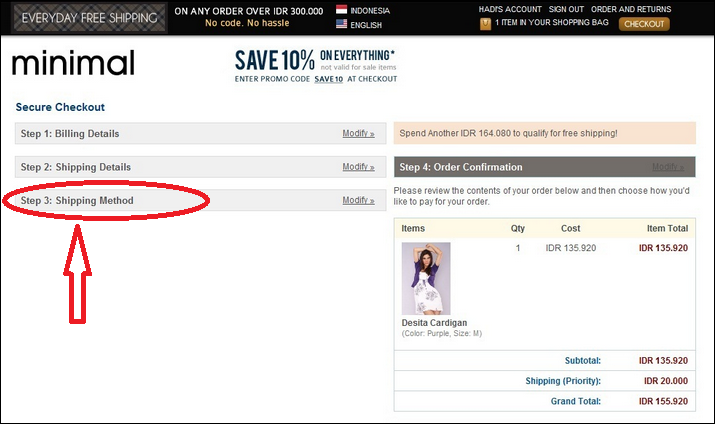Modify Step 2 Shipping Details

(x=358, y=167)
